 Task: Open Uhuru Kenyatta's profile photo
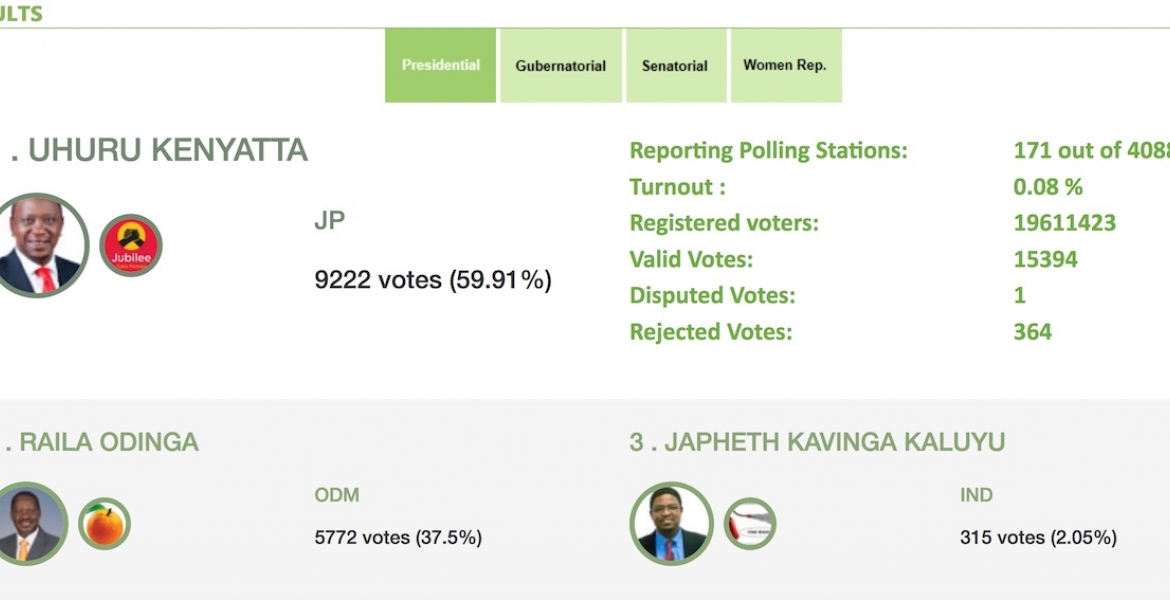[42, 243]
